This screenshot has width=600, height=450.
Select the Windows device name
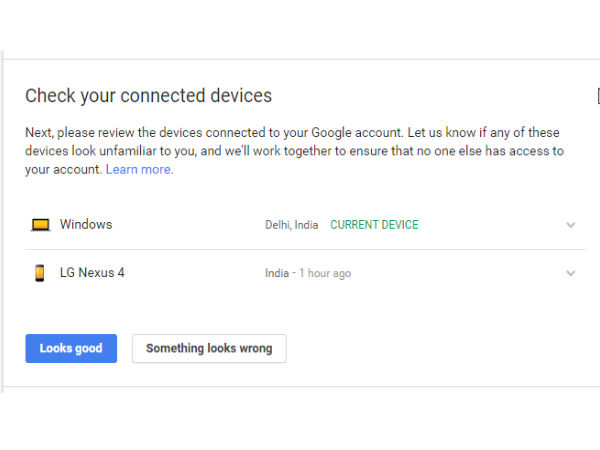coord(86,225)
